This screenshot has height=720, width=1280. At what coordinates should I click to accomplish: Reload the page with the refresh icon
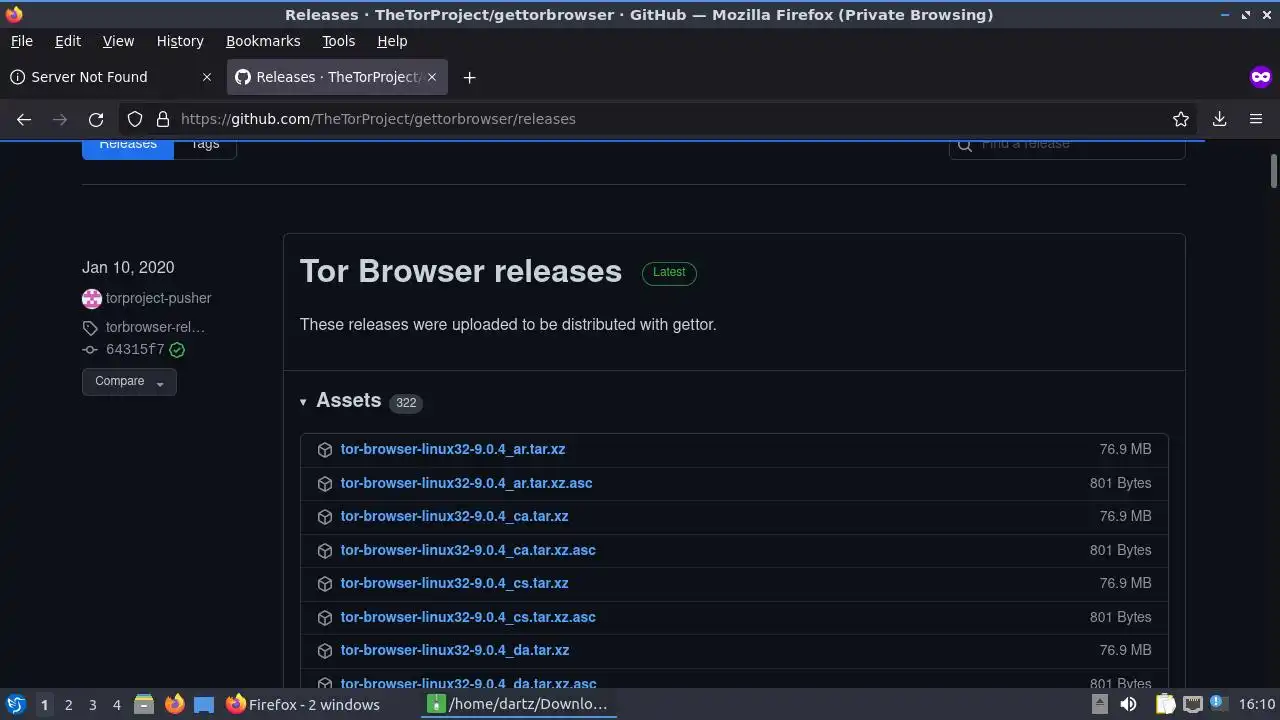(96, 119)
